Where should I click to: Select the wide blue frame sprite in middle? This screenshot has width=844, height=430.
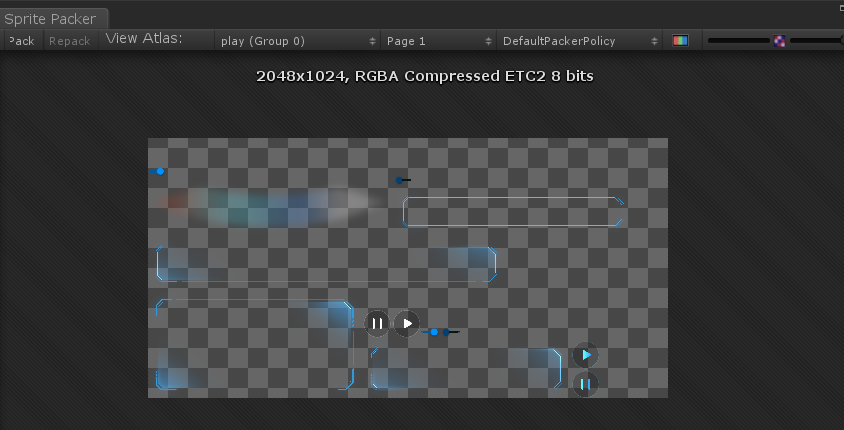click(x=326, y=264)
